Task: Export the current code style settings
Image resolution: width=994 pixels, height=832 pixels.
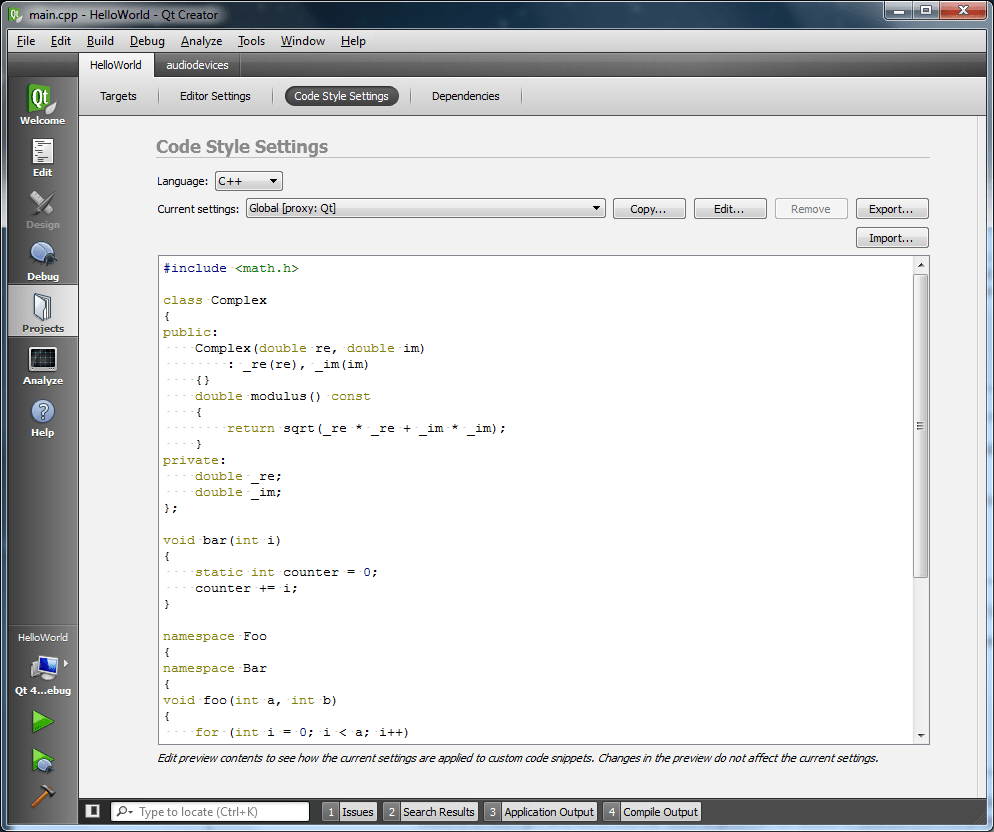Action: pos(891,208)
